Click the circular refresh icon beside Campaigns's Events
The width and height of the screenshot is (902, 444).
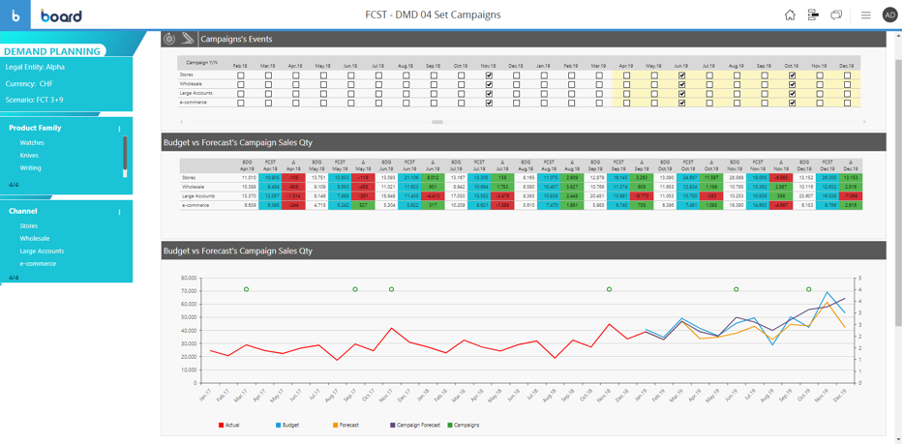pos(170,39)
